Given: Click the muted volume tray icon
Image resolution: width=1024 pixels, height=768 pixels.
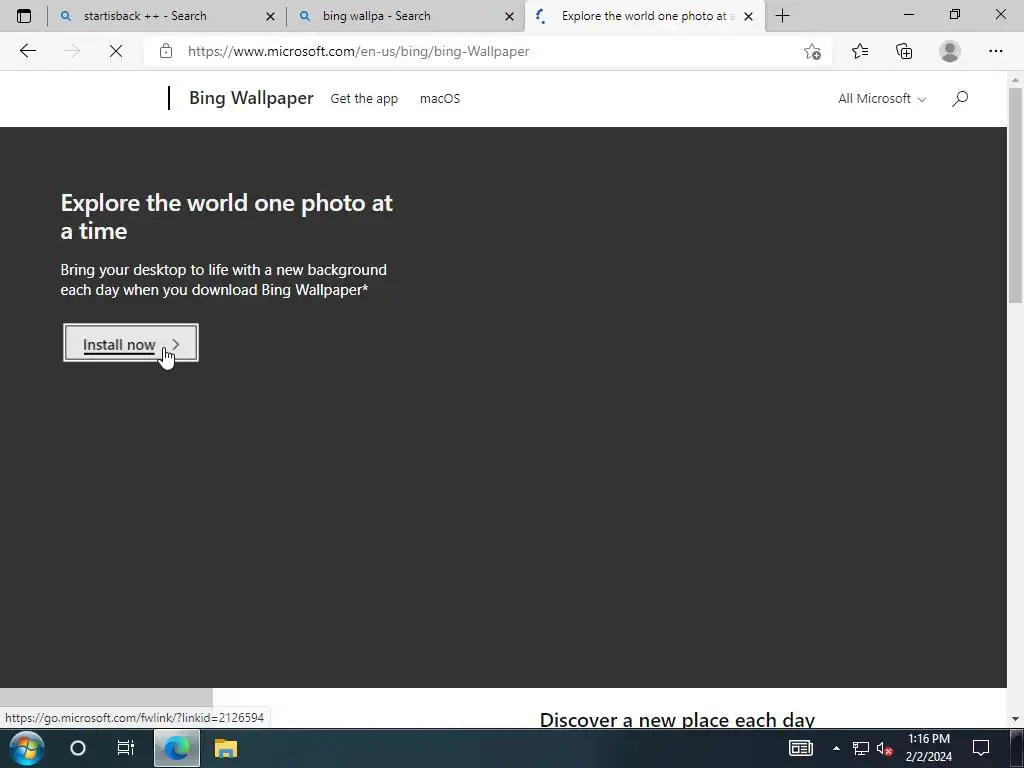Looking at the screenshot, I should 884,748.
